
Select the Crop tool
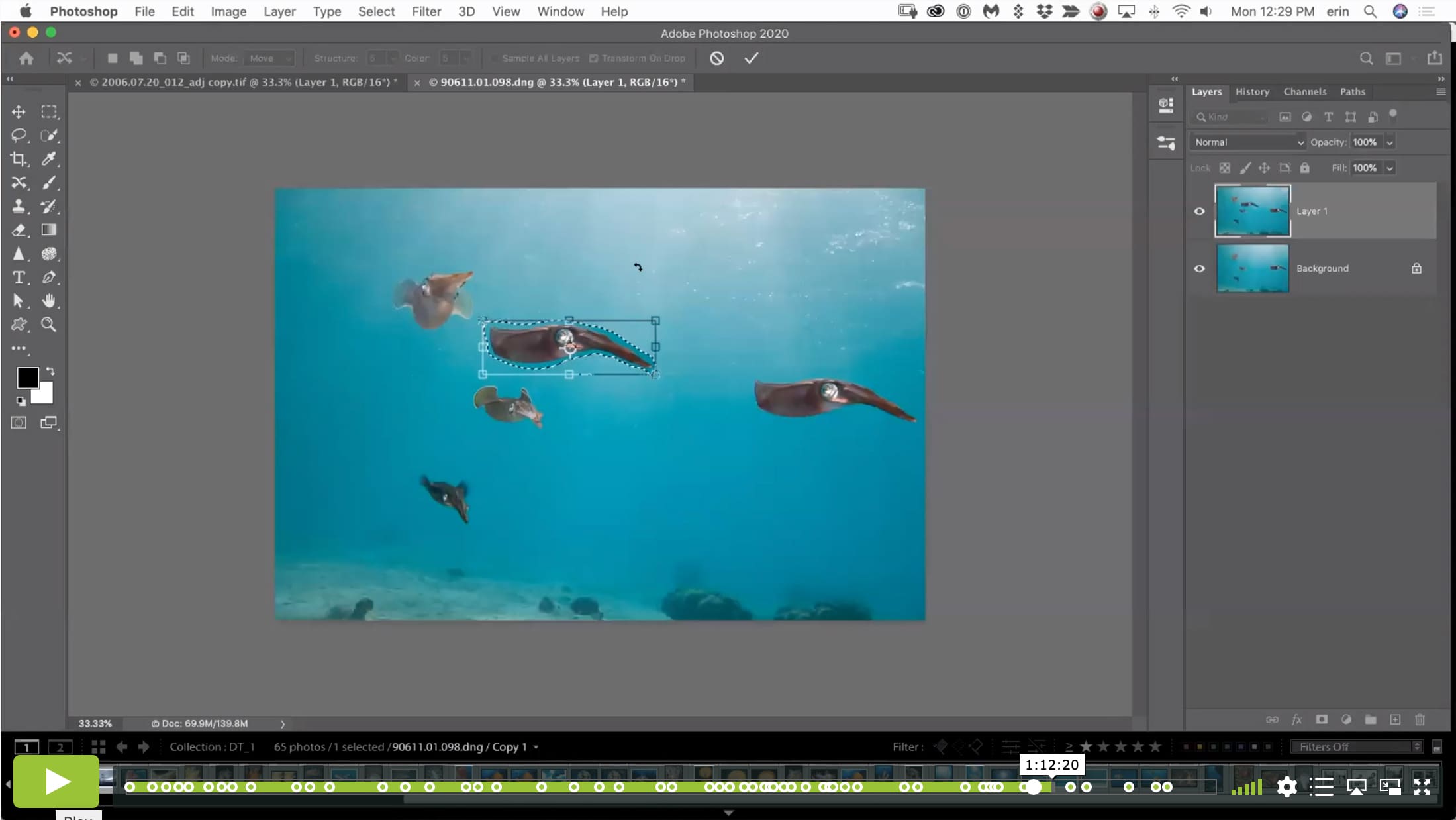19,159
